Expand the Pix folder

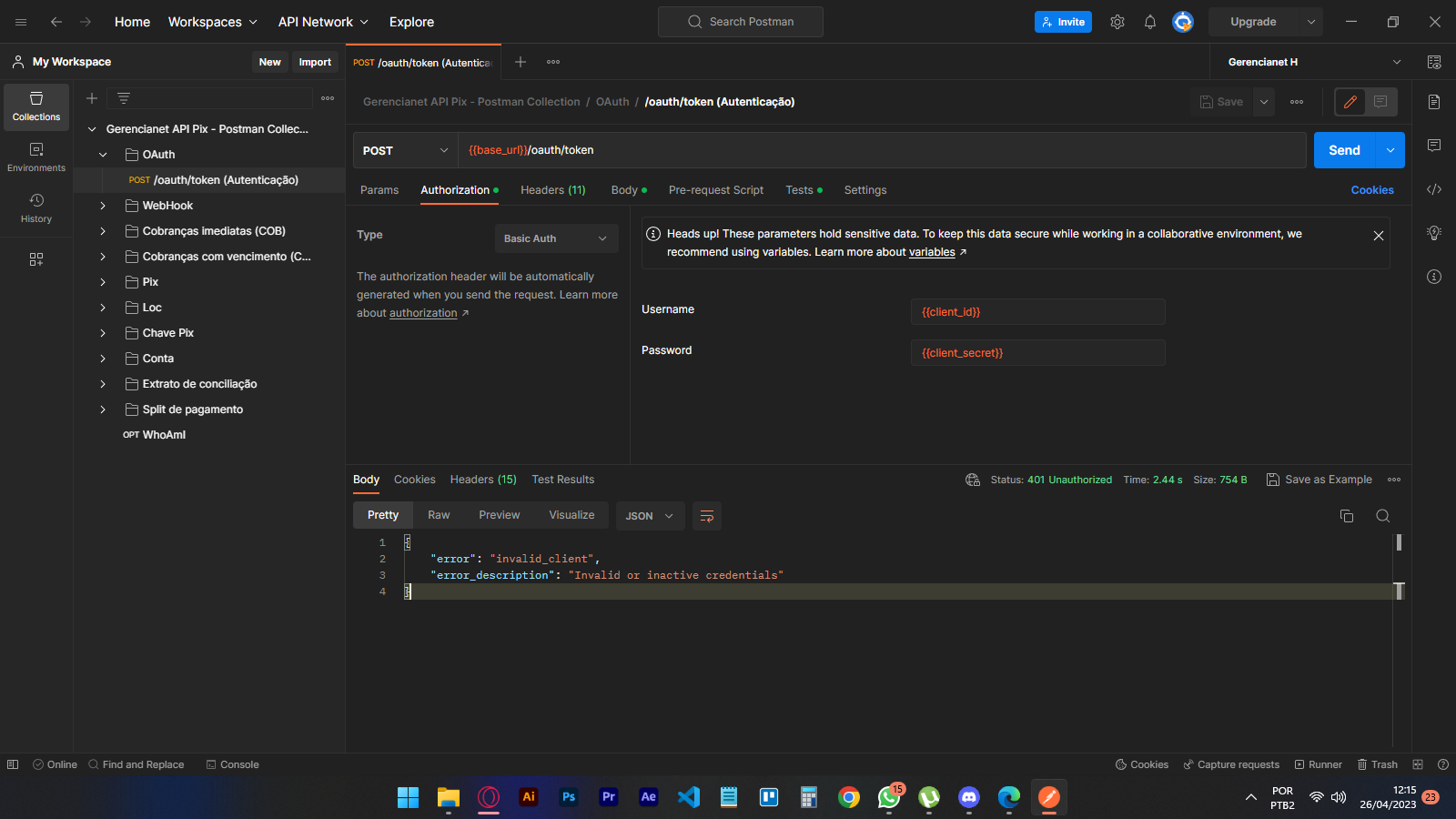(103, 282)
